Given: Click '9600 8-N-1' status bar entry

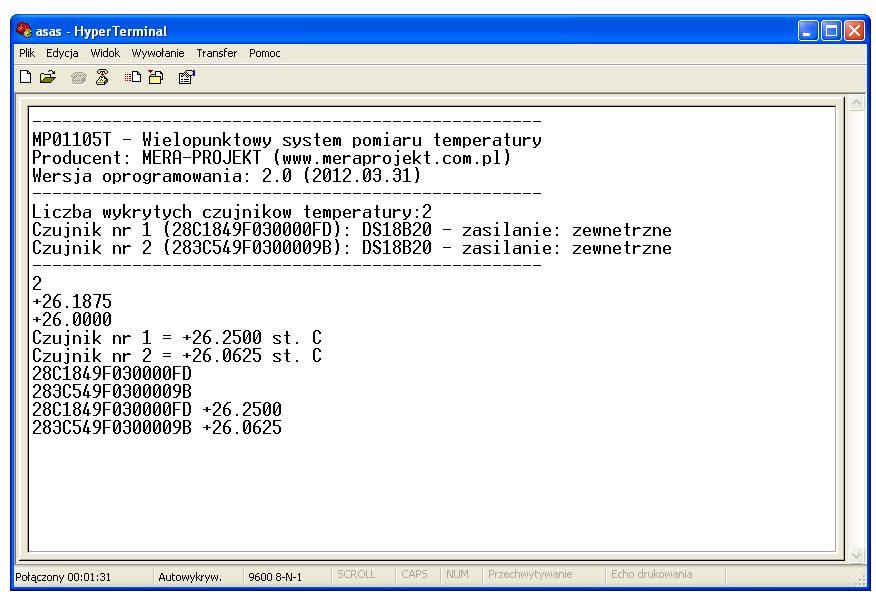Looking at the screenshot, I should pyautogui.click(x=275, y=577).
